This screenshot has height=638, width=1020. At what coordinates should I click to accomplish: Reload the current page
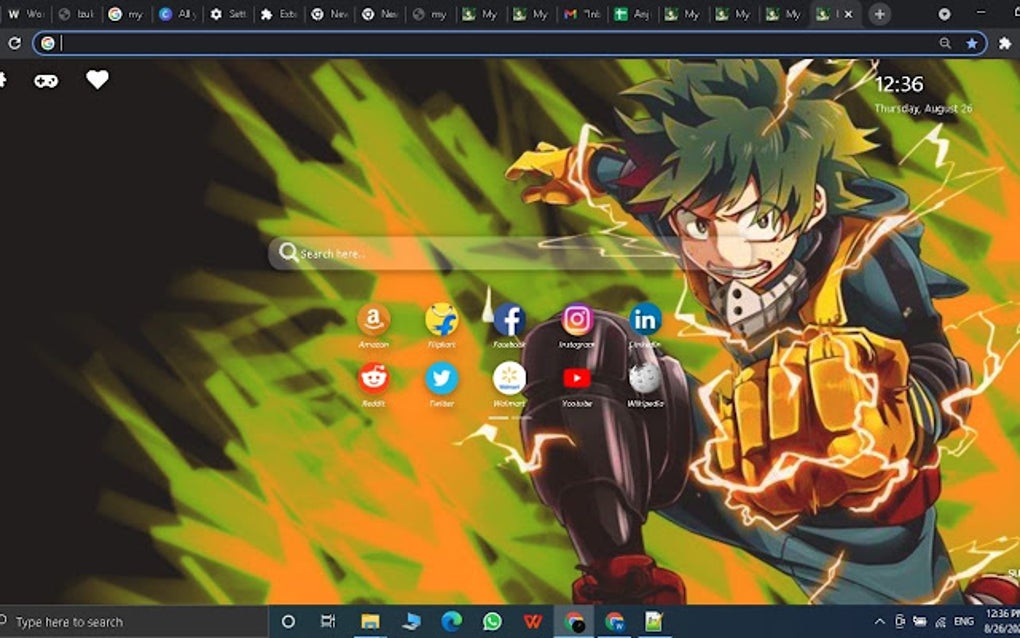pos(14,43)
